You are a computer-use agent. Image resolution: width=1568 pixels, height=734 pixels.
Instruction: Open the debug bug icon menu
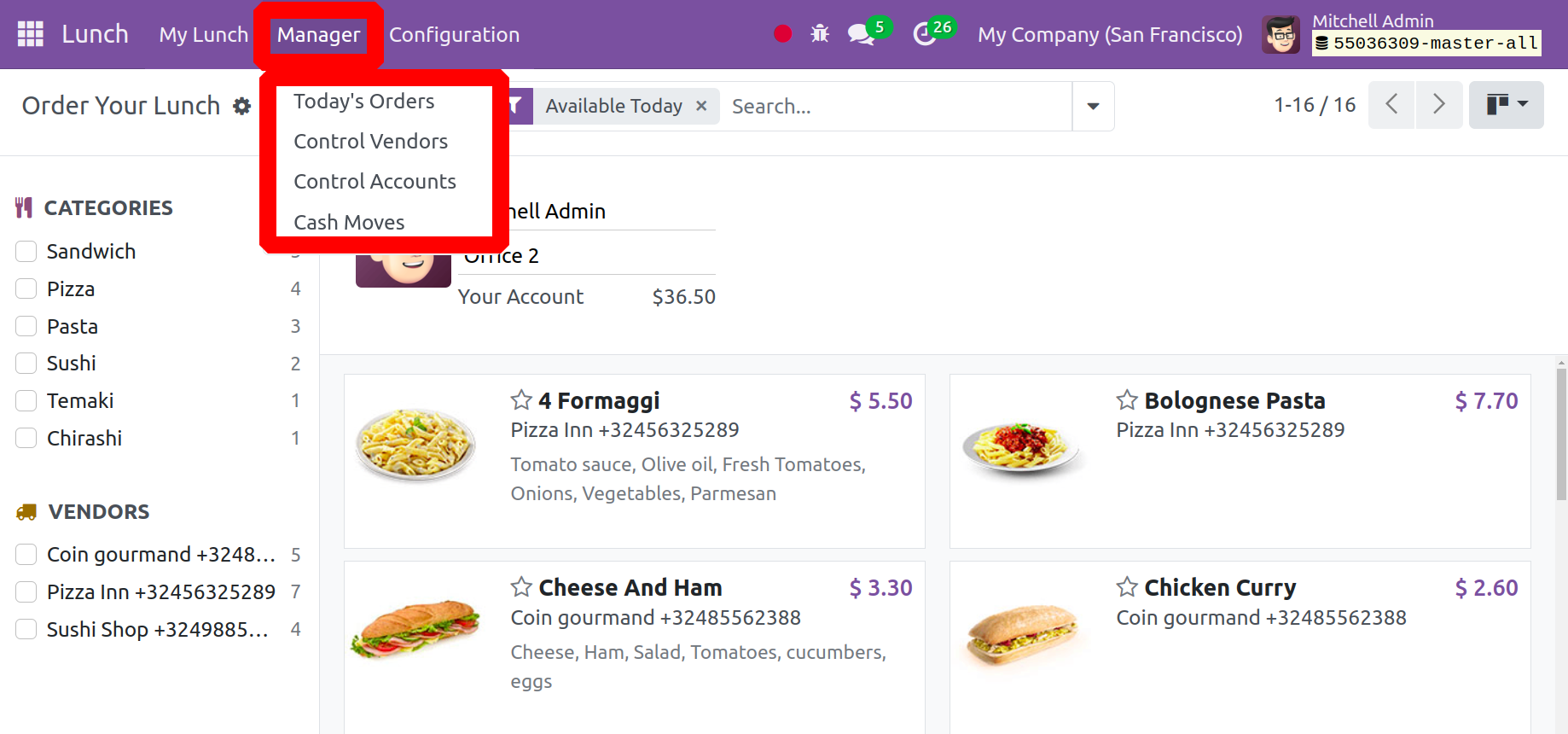pyautogui.click(x=820, y=34)
